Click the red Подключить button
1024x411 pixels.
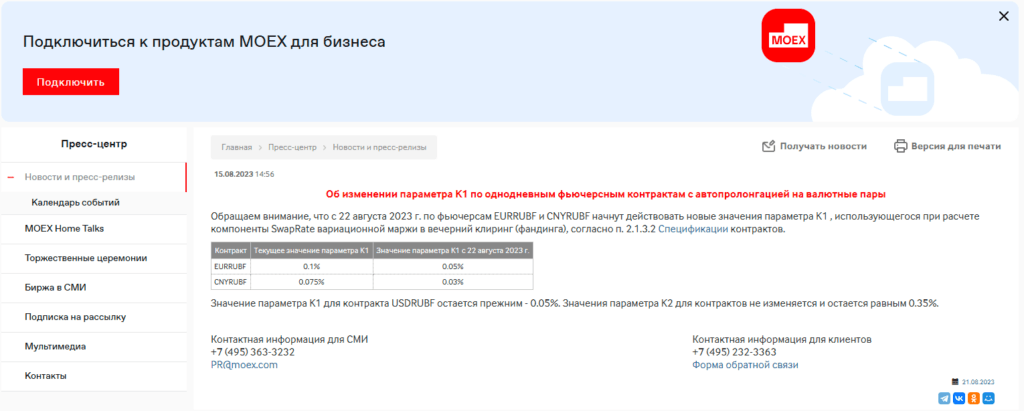71,82
